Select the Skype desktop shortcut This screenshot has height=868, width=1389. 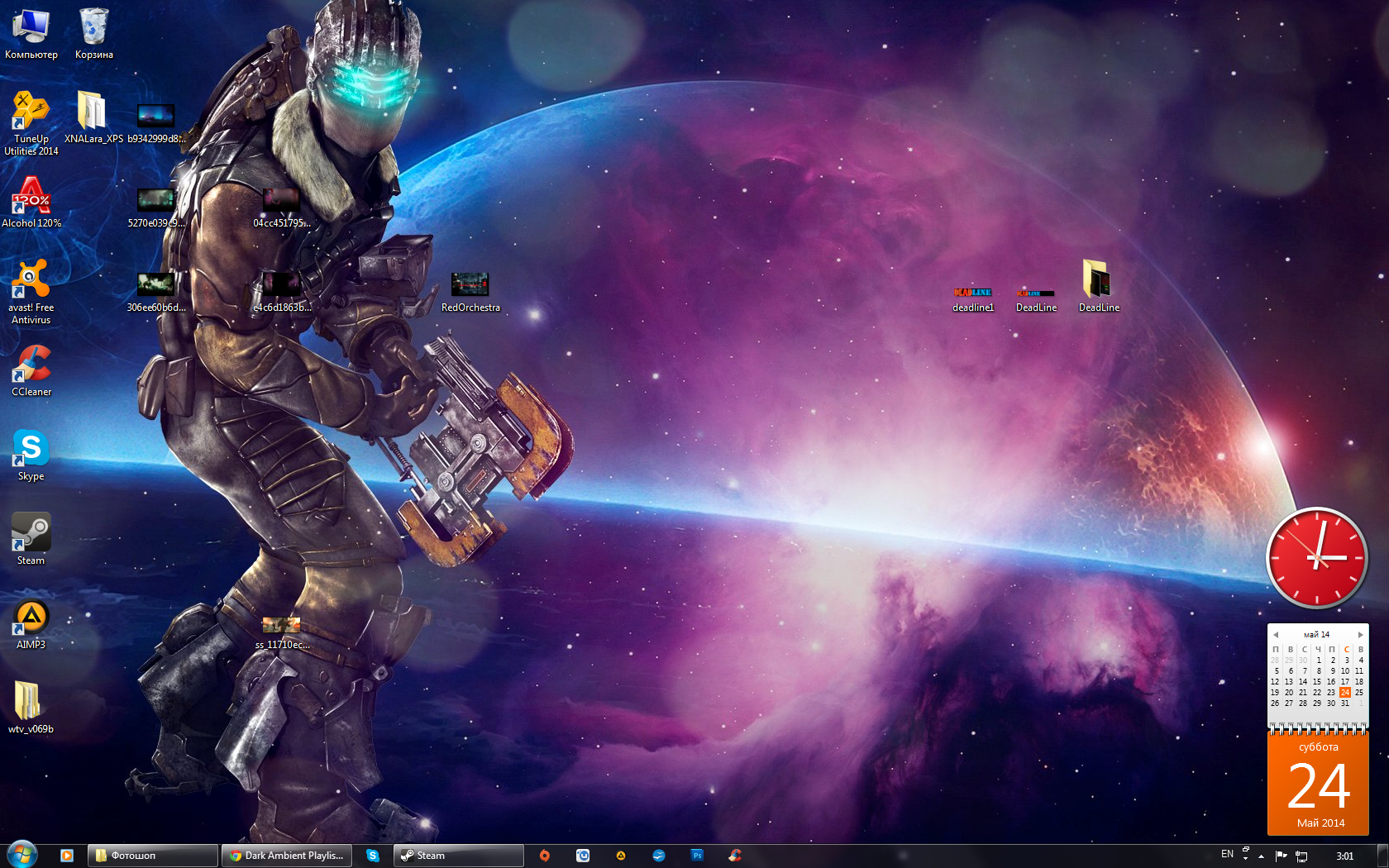pos(31,455)
